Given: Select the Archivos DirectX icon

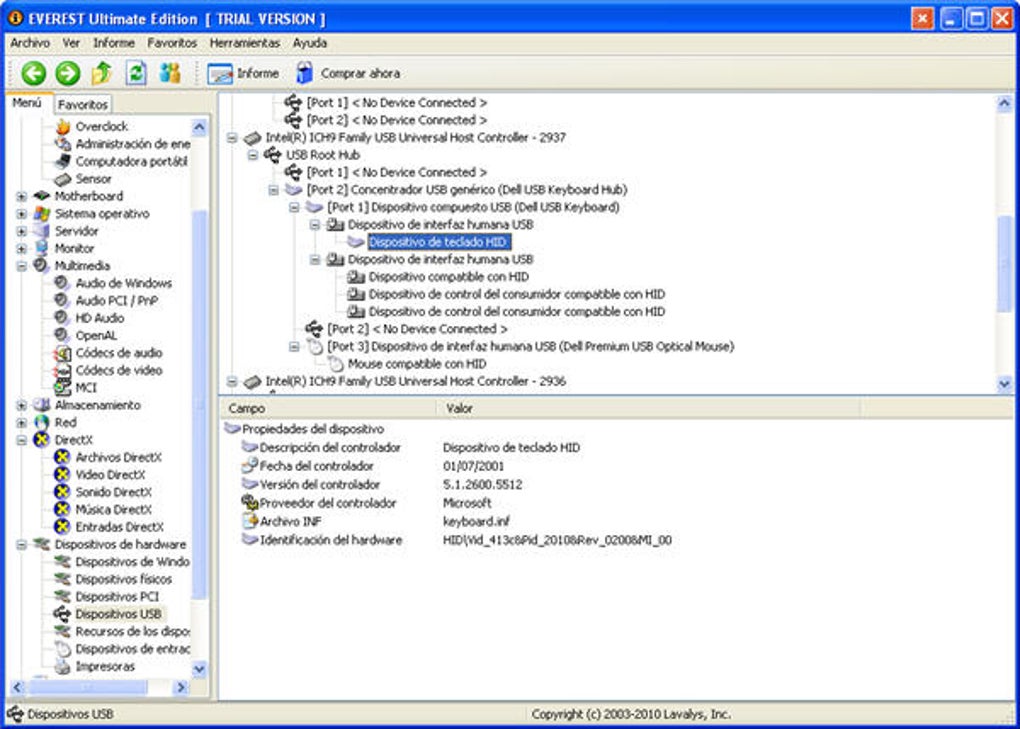Looking at the screenshot, I should click(x=63, y=457).
